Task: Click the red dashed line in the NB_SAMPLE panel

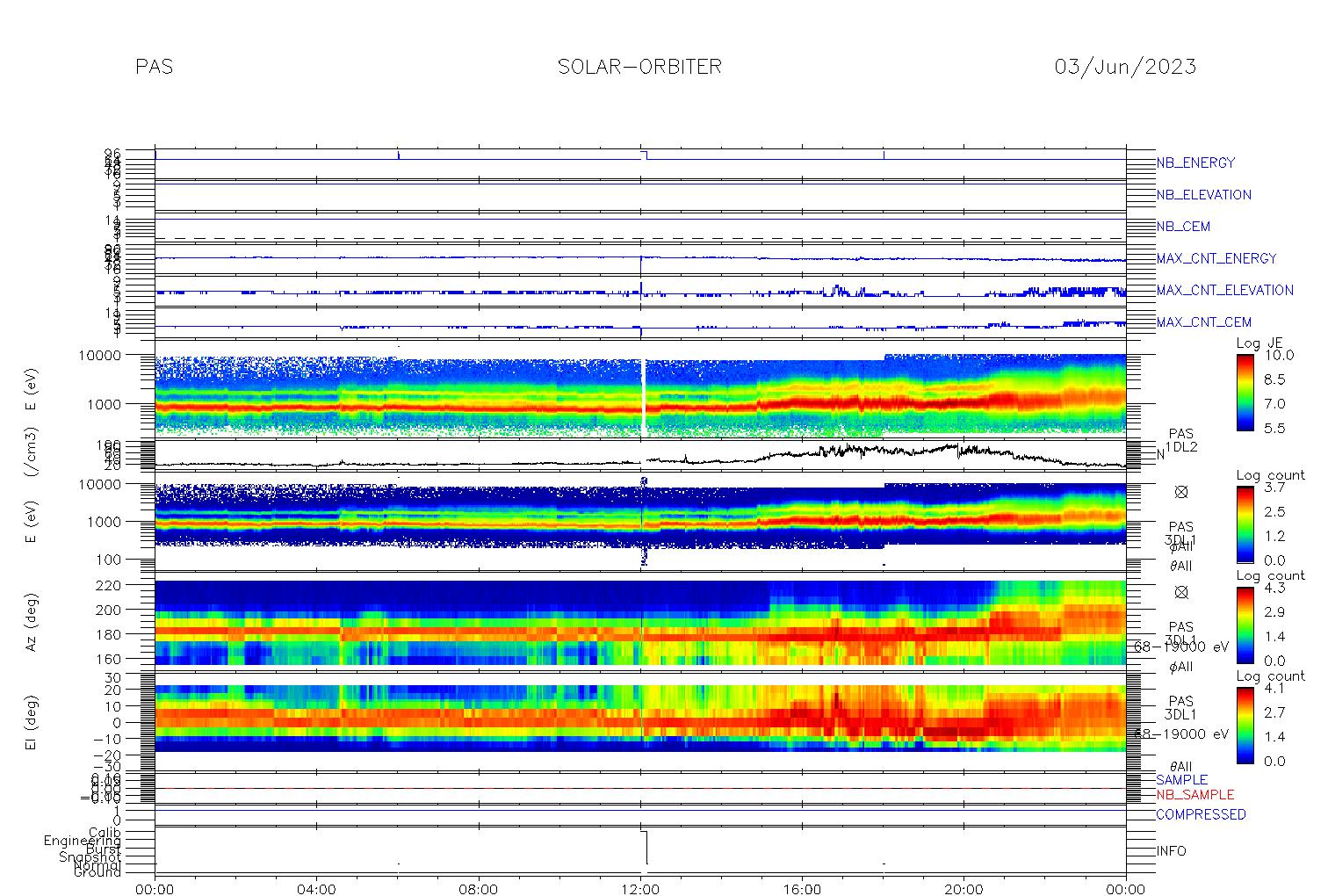Action: pyautogui.click(x=640, y=788)
